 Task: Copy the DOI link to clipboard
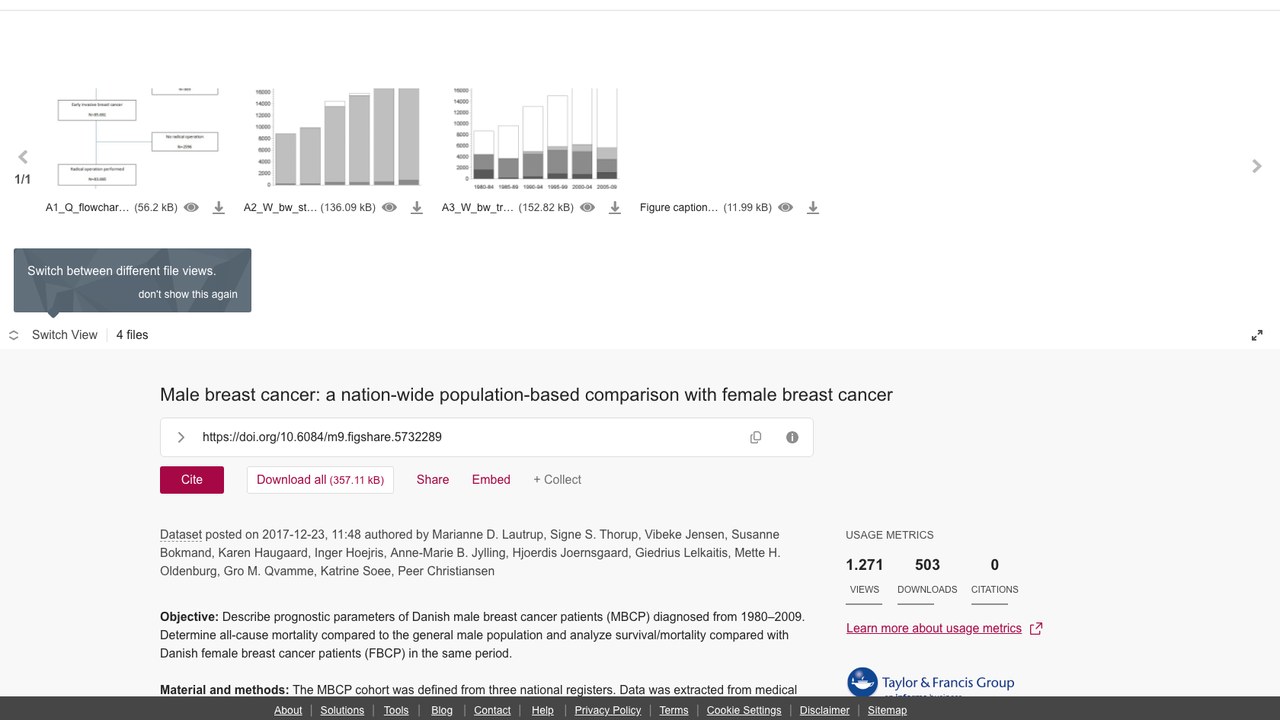[x=756, y=437]
